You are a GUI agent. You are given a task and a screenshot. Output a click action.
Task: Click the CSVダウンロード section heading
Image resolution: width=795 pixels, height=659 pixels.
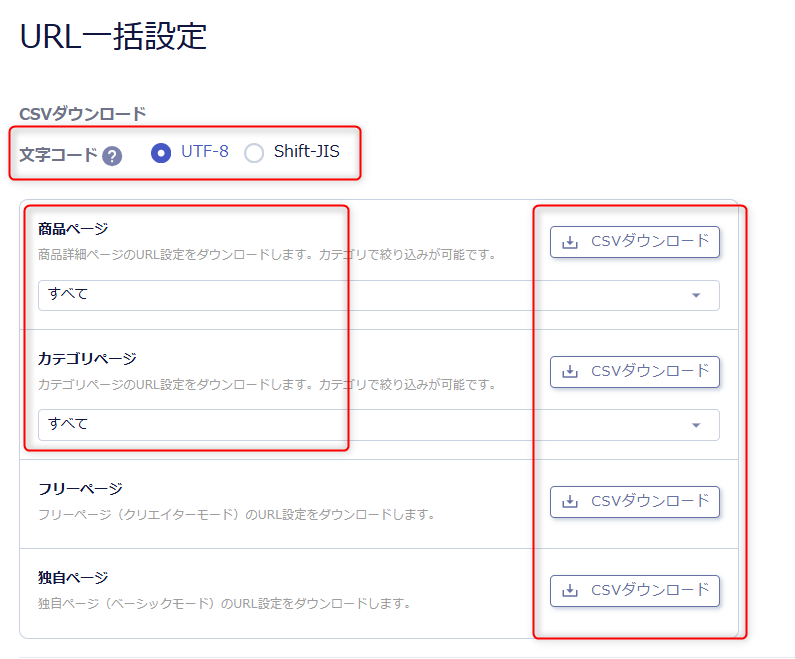82,113
